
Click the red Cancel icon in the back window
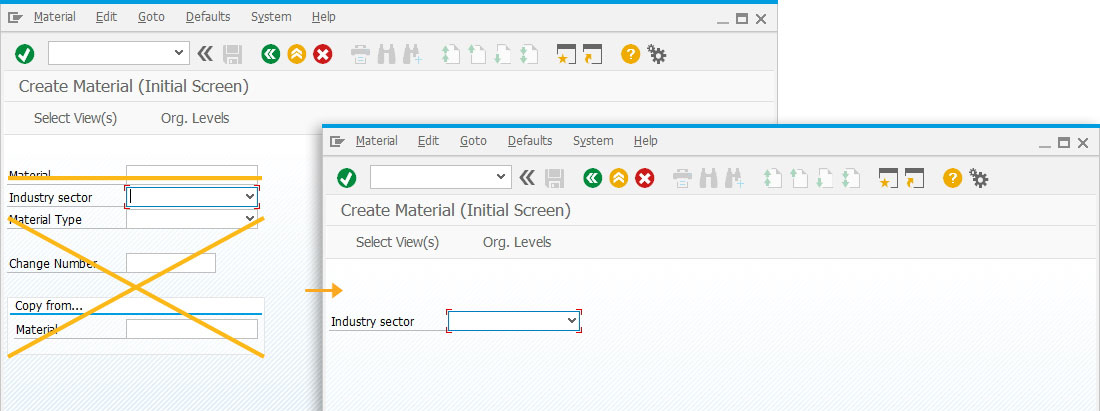pyautogui.click(x=323, y=54)
